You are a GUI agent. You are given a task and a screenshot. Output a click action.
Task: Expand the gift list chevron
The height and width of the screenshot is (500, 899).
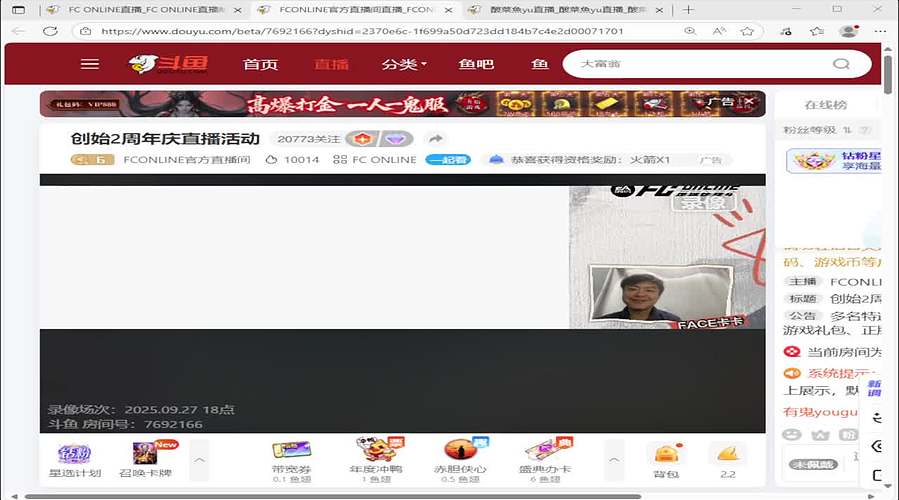(614, 460)
